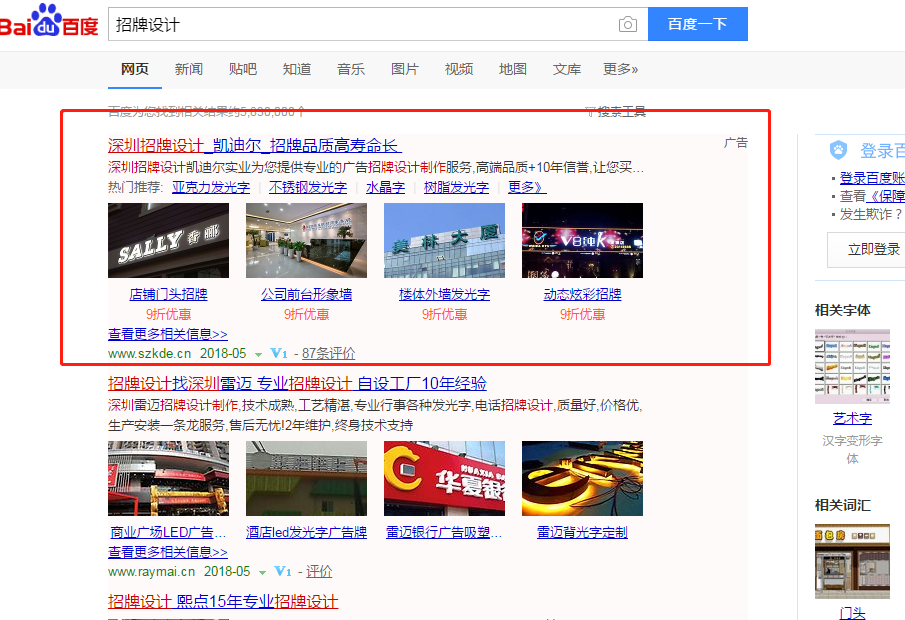The width and height of the screenshot is (905, 620).
Task: Expand the 更多» menu
Action: (x=620, y=69)
